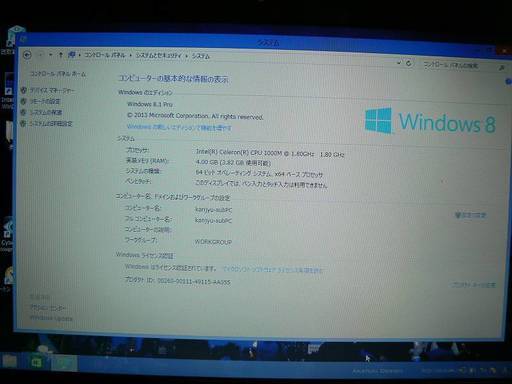Open the recent locations dropdown arrow
Image resolution: width=512 pixels, height=384 pixels.
(x=50, y=55)
